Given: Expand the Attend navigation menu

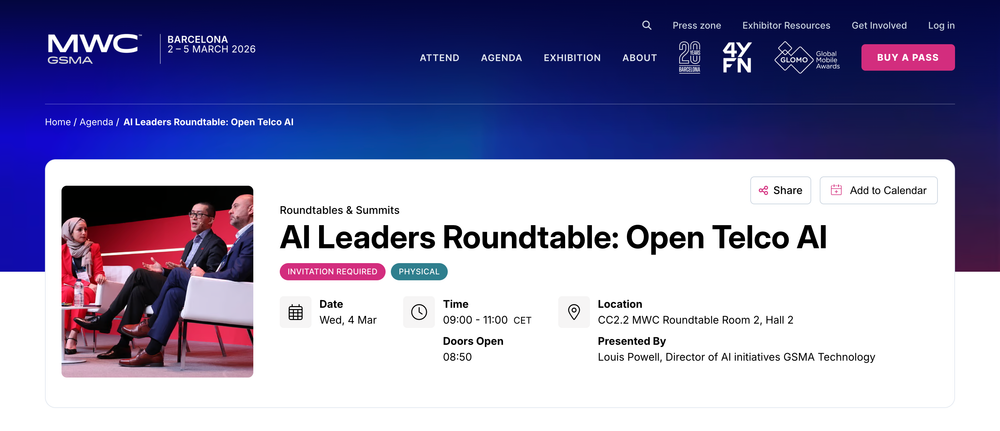Looking at the screenshot, I should [439, 58].
